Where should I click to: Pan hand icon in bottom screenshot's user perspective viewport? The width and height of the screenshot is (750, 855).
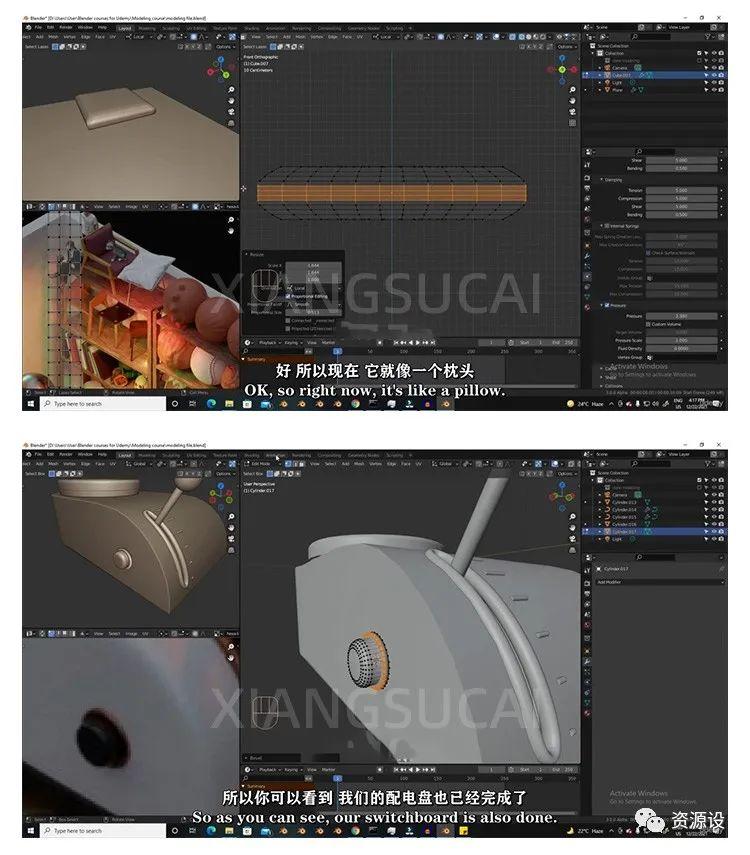(x=572, y=528)
